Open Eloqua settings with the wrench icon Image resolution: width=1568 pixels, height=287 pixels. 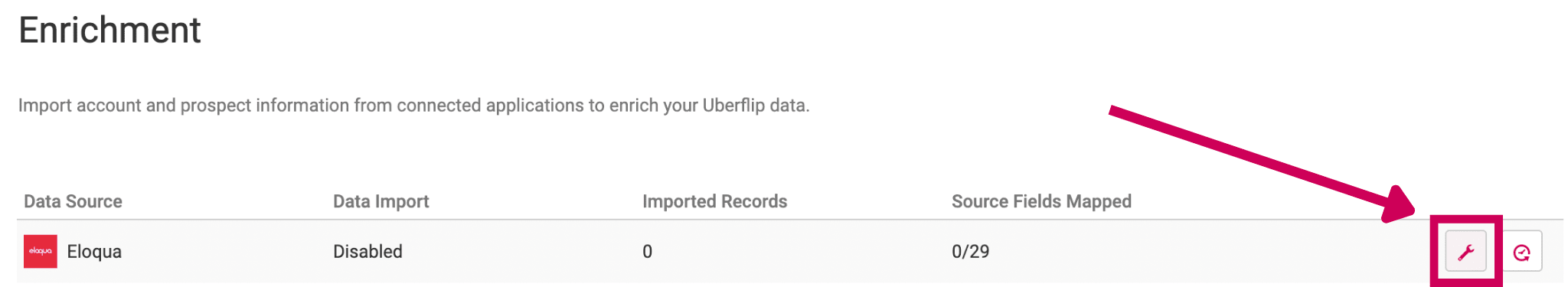(x=1465, y=251)
